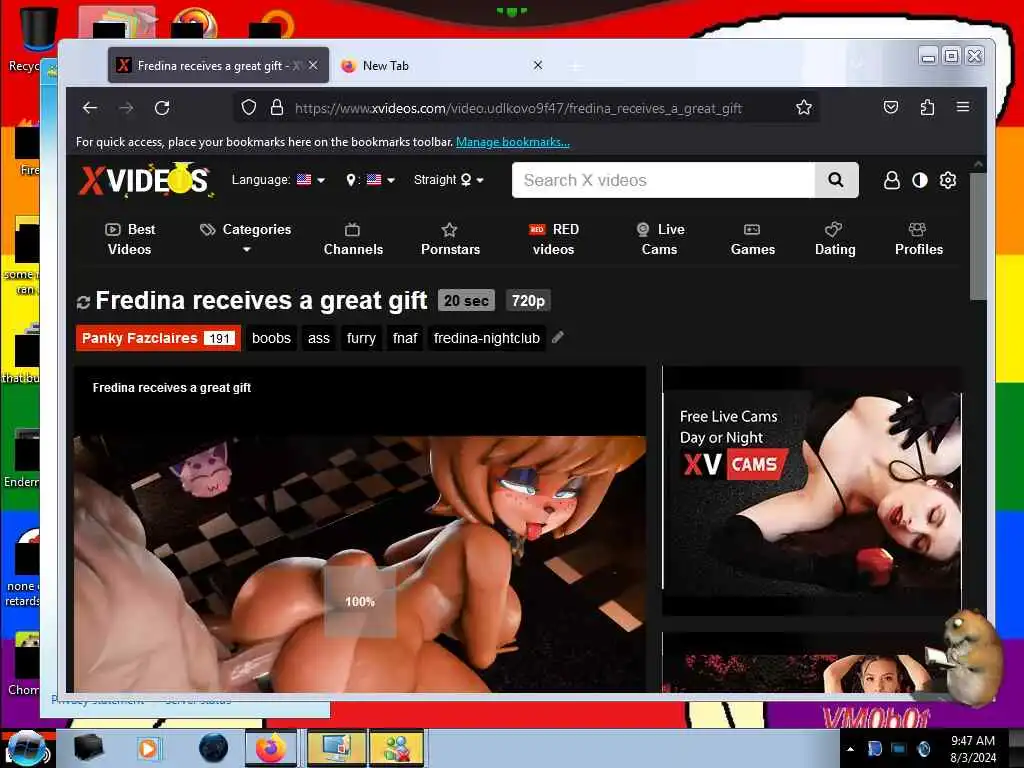The height and width of the screenshot is (768, 1024).
Task: Click the refresh icon beside the video title
Action: [x=83, y=302]
